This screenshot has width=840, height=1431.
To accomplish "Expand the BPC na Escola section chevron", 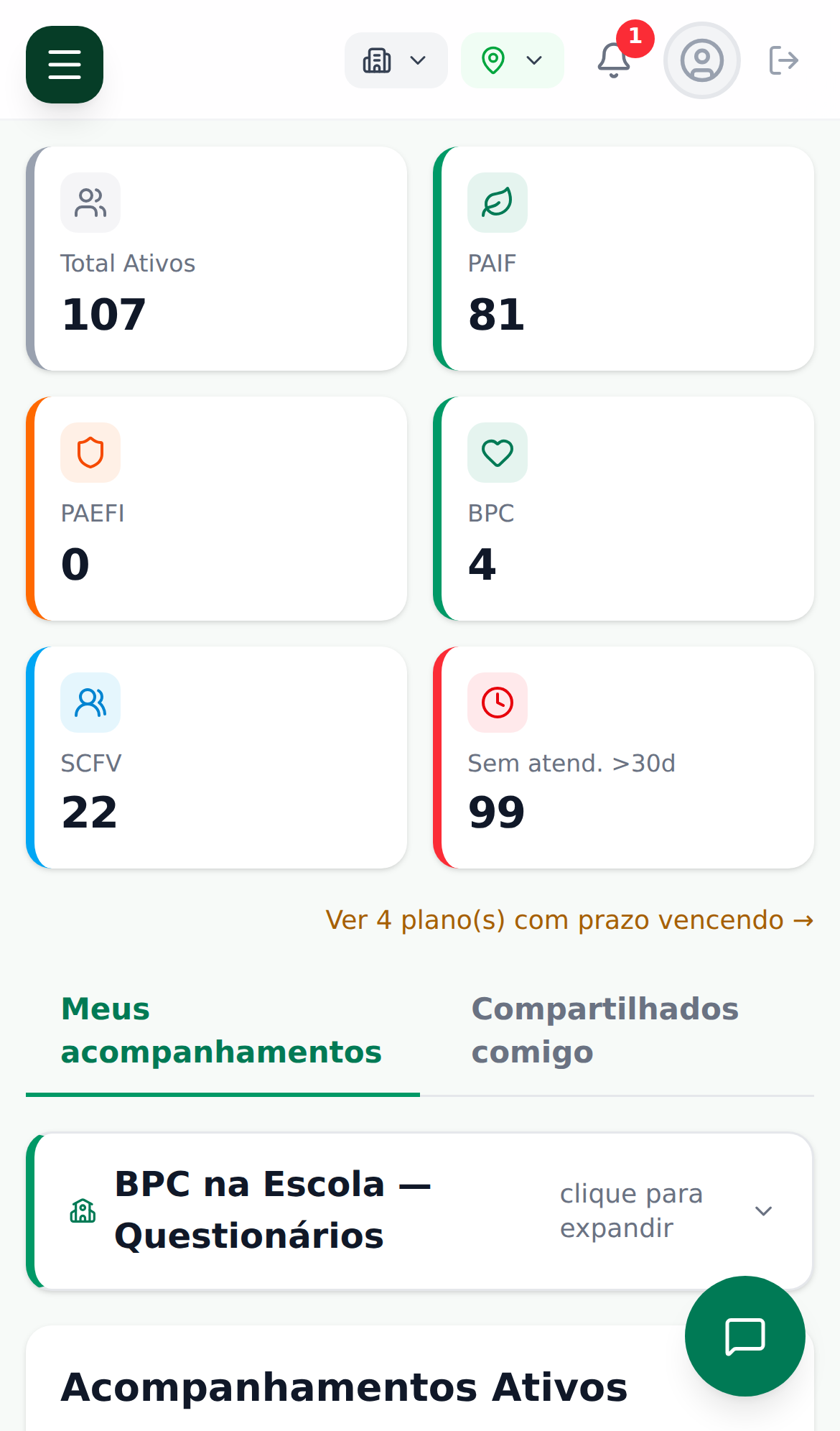I will pos(763,1211).
